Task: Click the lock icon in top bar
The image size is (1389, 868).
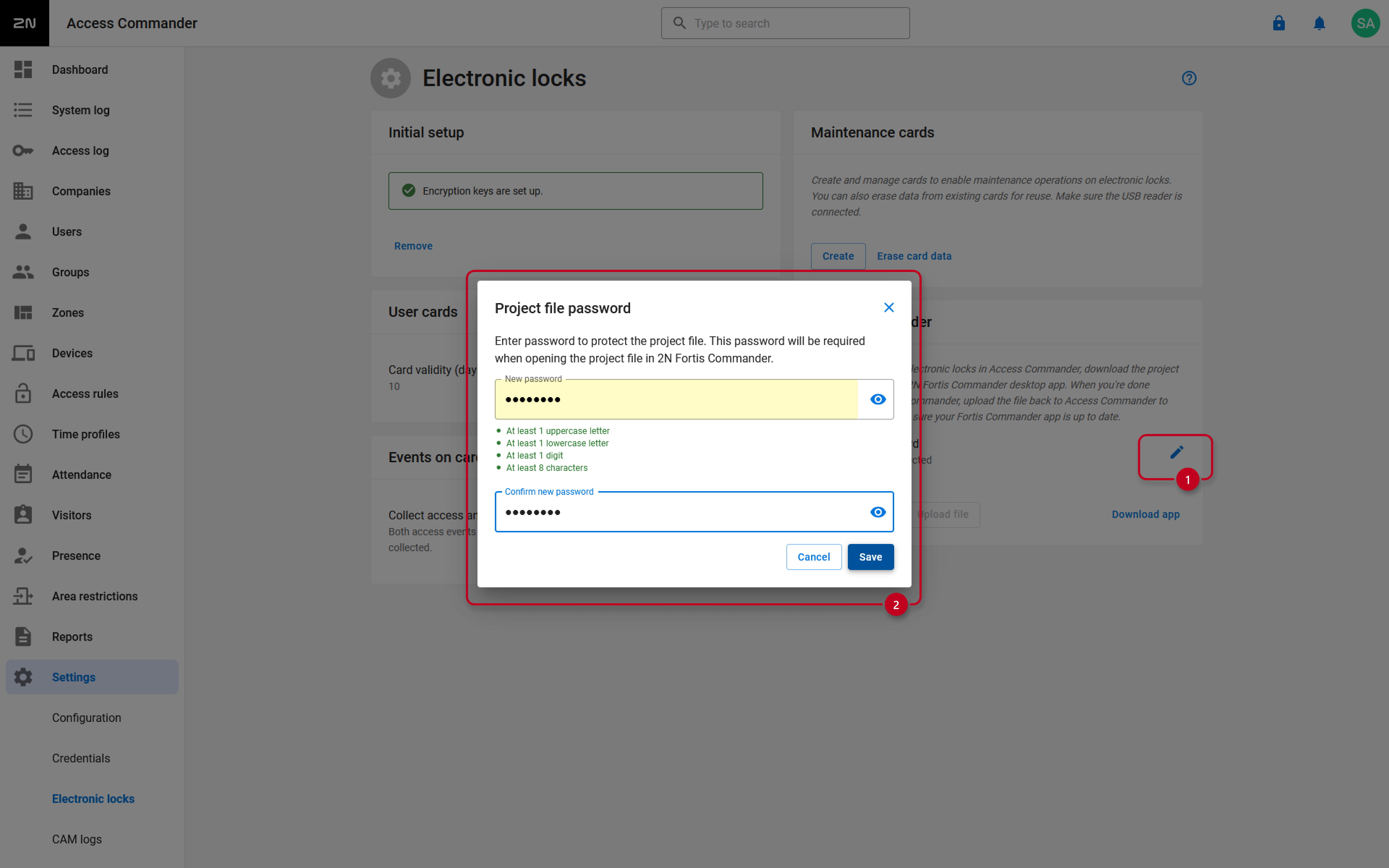Action: click(1279, 23)
